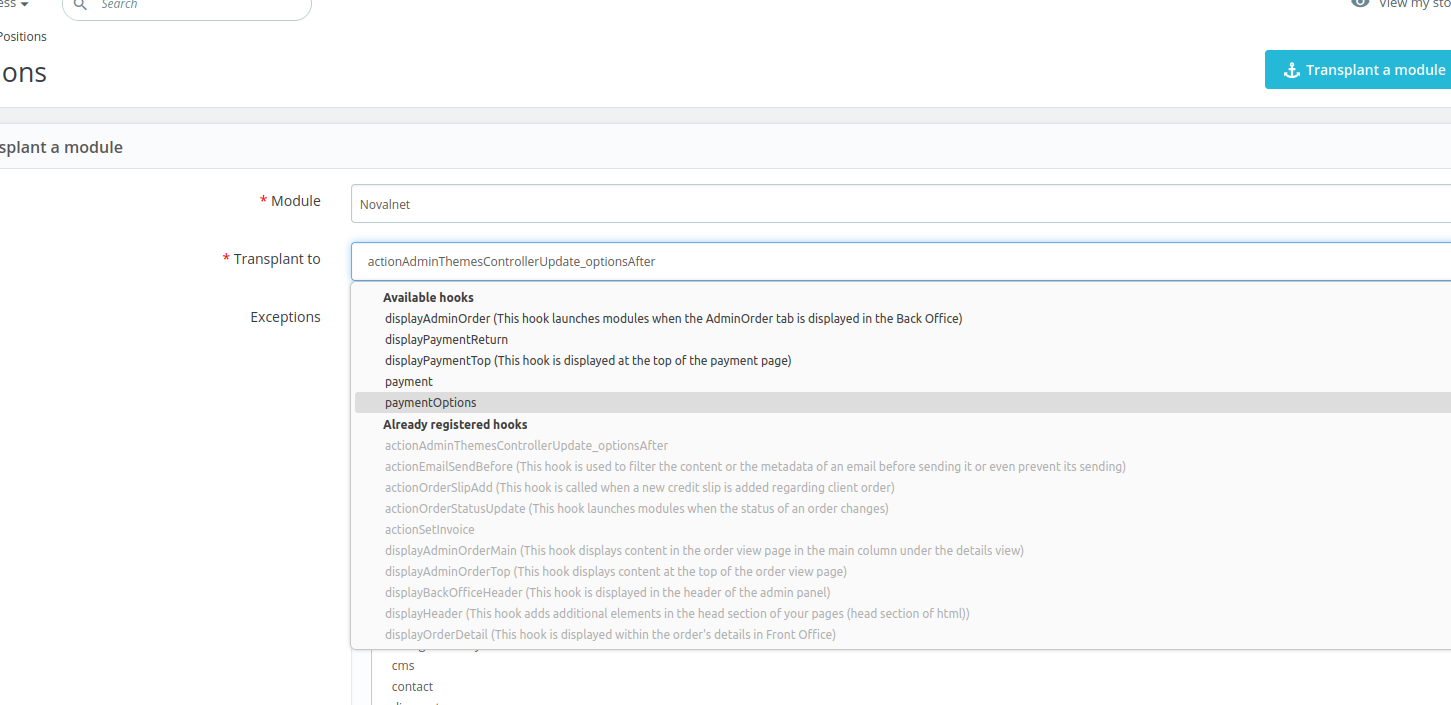Click actionSetInvoice registered hook entry
Viewport: 1451px width, 705px height.
(902, 529)
